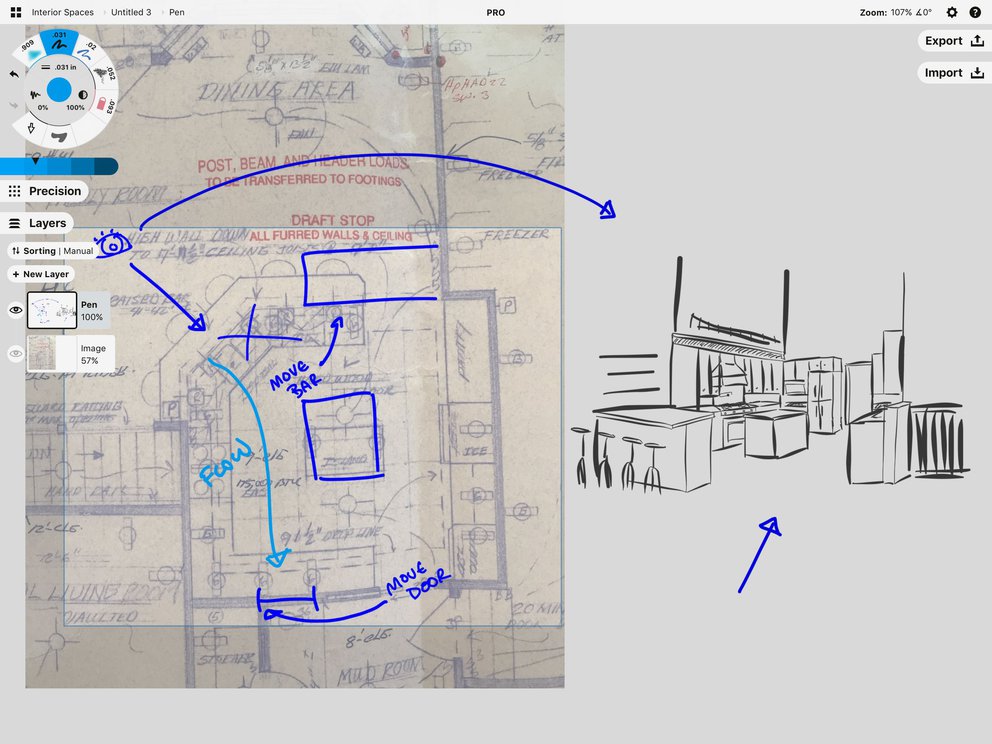This screenshot has width=992, height=744.
Task: Show the Image layer via its eye toggle
Action: coord(14,354)
